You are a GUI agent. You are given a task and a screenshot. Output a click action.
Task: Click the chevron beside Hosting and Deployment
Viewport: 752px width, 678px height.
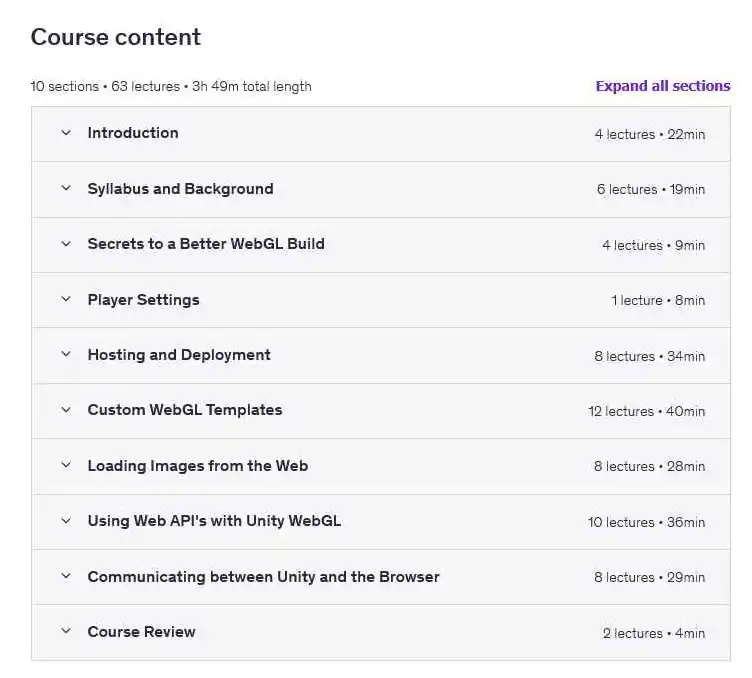click(66, 355)
